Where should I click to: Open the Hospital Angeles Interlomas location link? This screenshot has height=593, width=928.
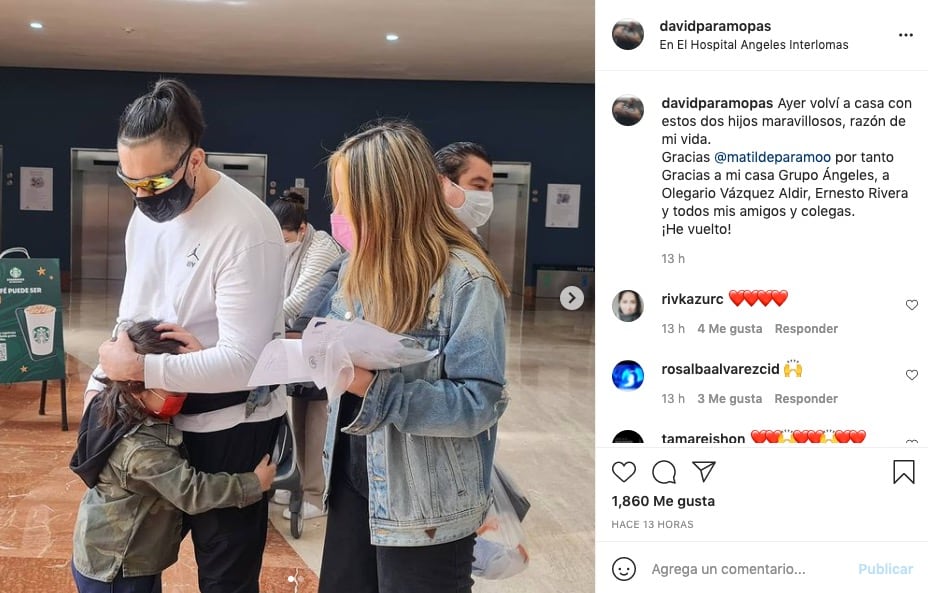click(754, 44)
